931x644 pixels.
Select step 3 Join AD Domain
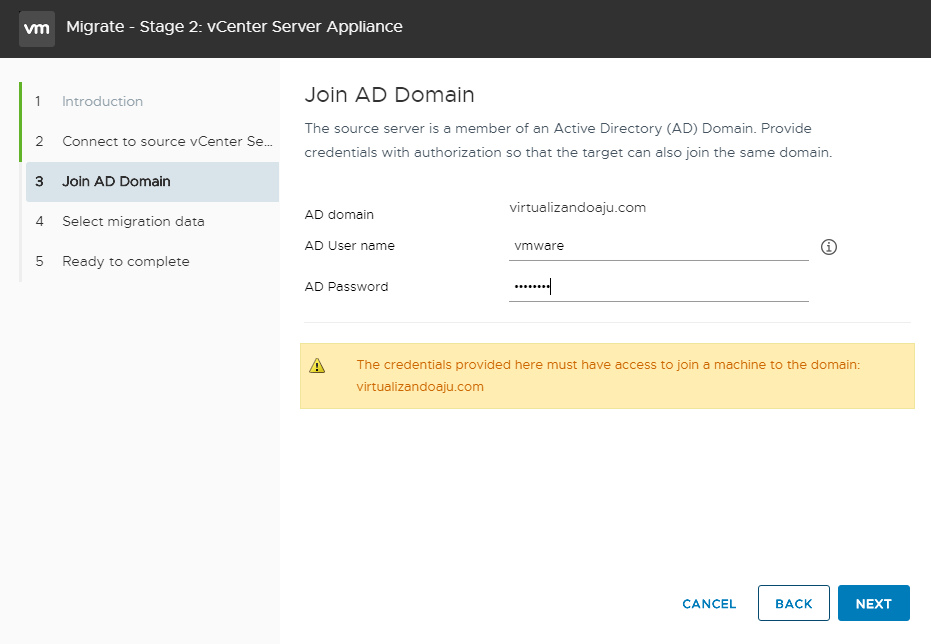pos(116,182)
